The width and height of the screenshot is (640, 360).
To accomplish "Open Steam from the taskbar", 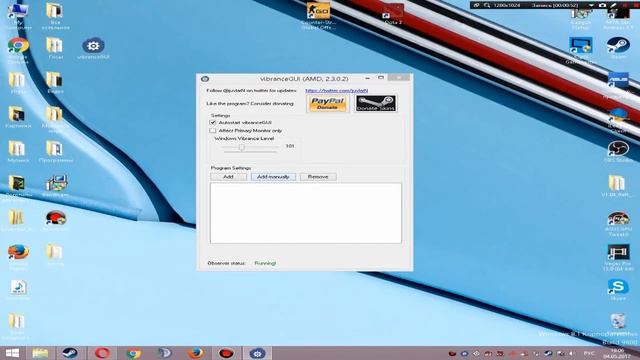I will 70,353.
